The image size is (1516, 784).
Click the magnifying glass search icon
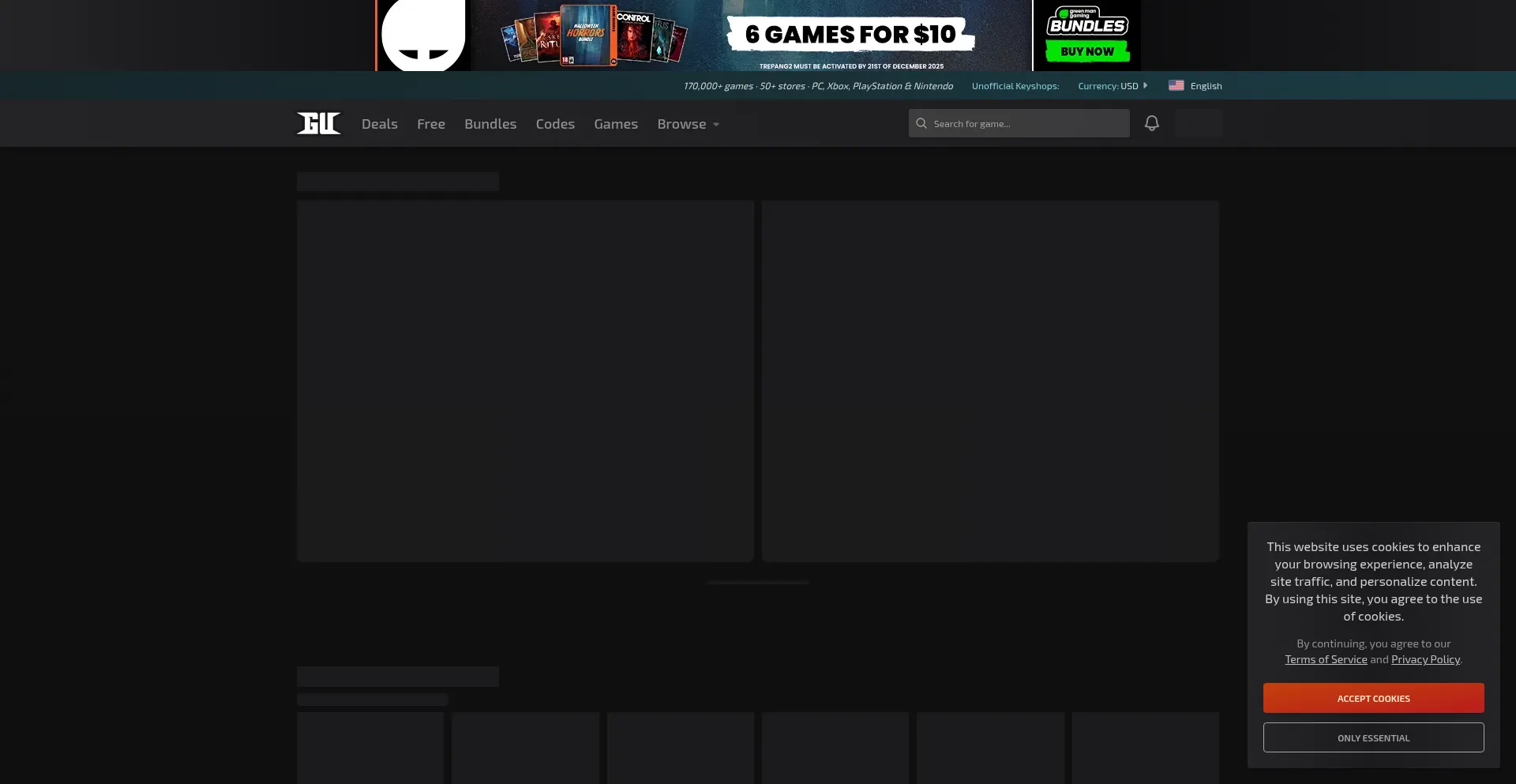tap(921, 123)
